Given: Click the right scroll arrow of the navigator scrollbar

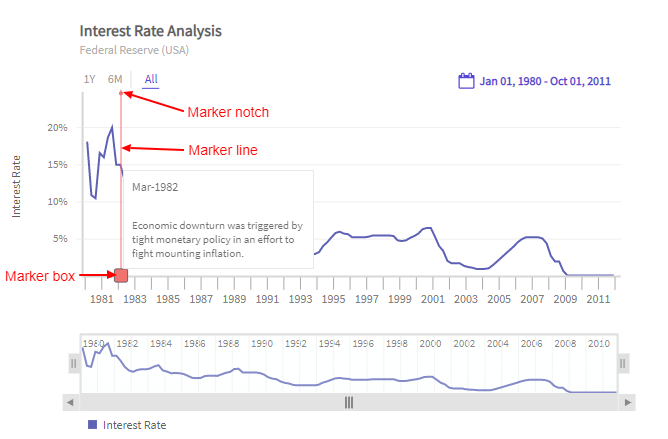Looking at the screenshot, I should pos(627,402).
